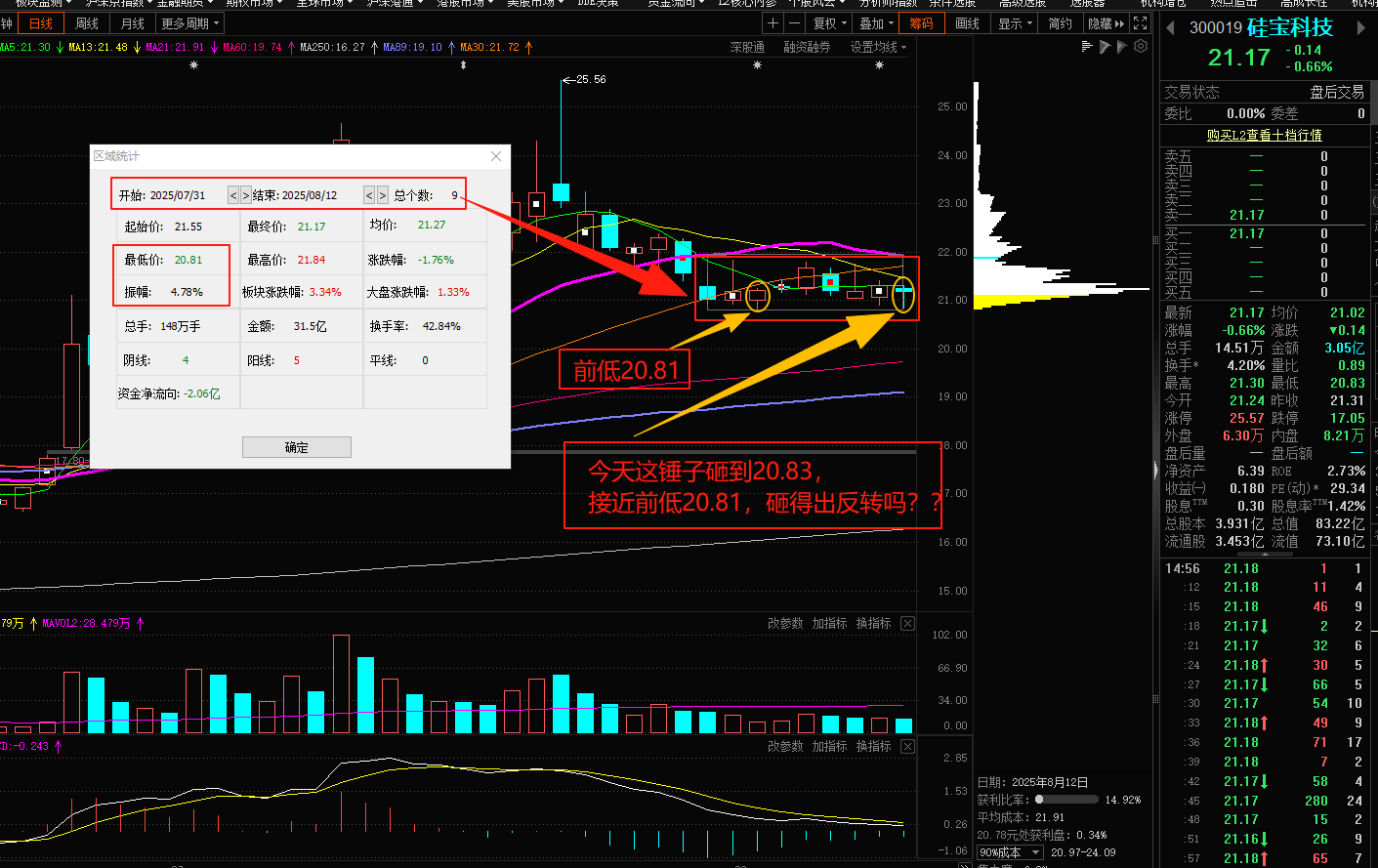Click the panel splitter handle beside quote panel

tap(1155, 471)
